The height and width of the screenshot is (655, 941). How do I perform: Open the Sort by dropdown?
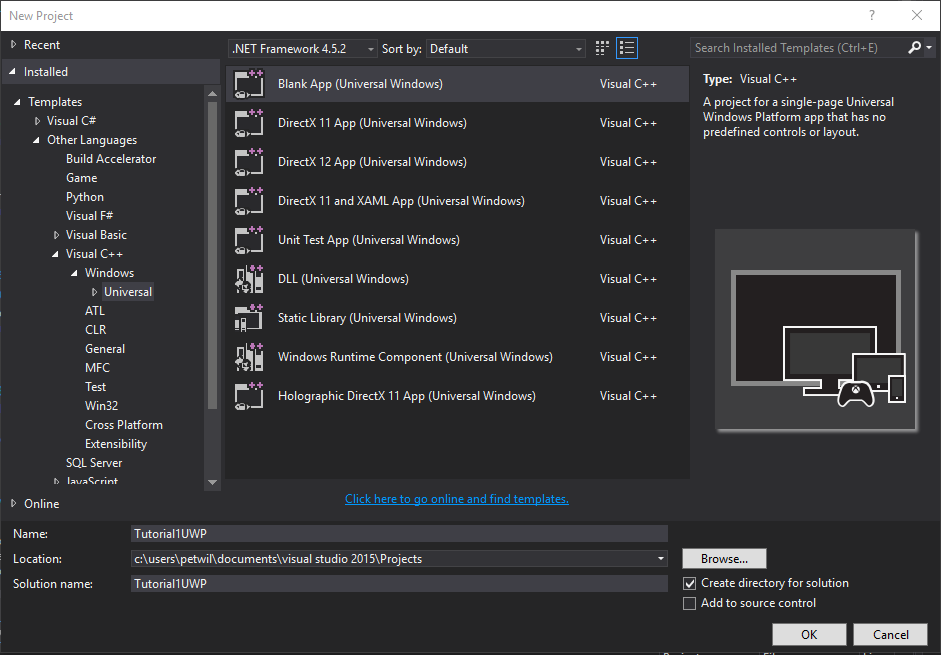pos(506,48)
